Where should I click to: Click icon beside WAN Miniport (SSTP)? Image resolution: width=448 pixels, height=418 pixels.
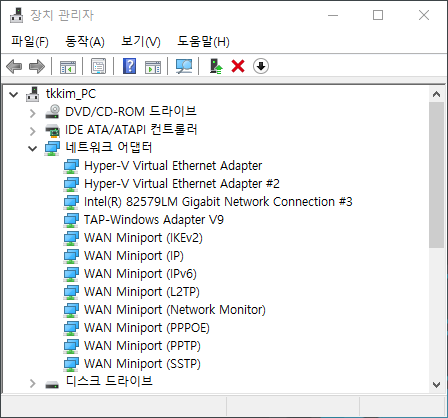click(71, 364)
